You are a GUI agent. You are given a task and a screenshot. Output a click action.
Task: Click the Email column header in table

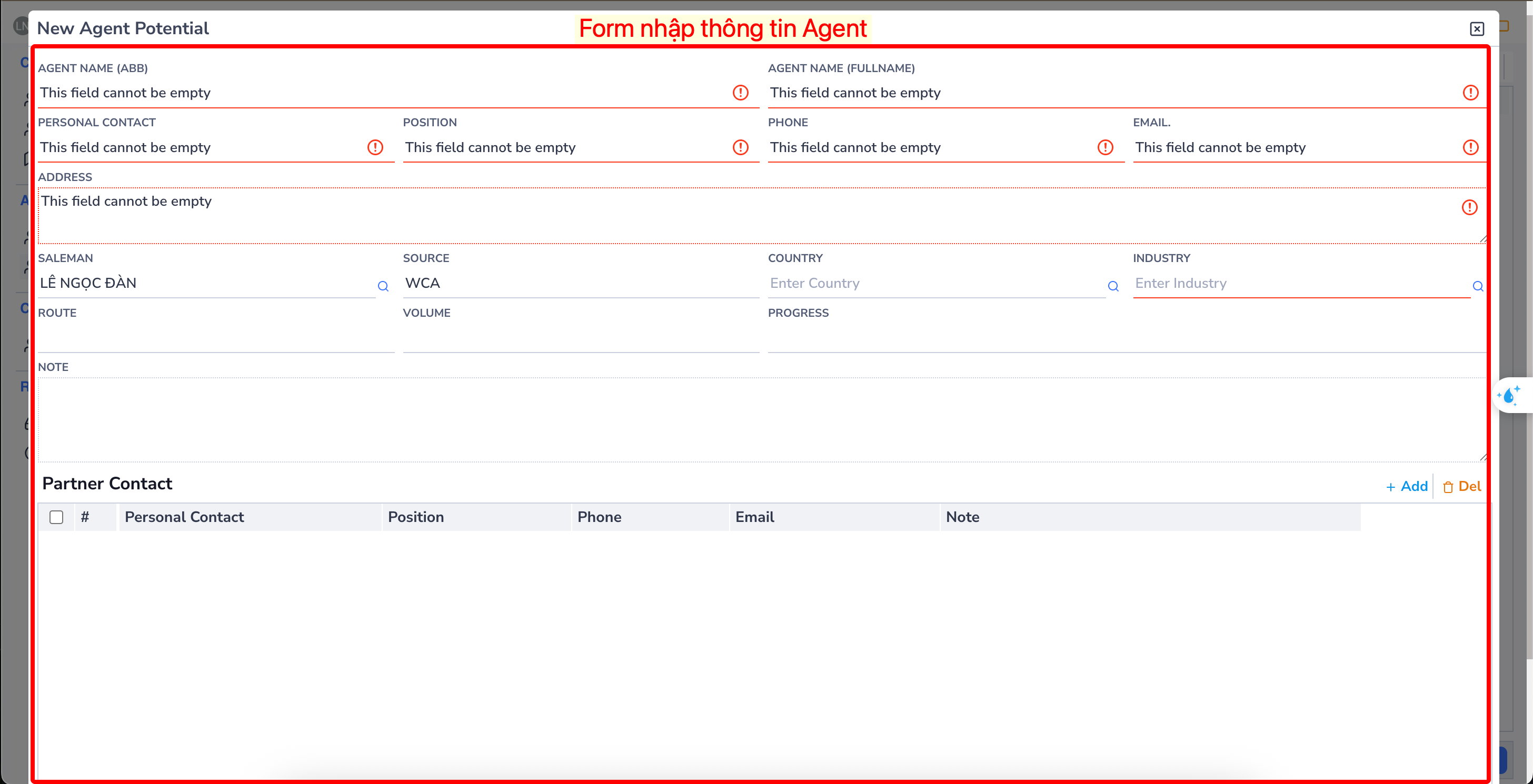pyautogui.click(x=754, y=517)
